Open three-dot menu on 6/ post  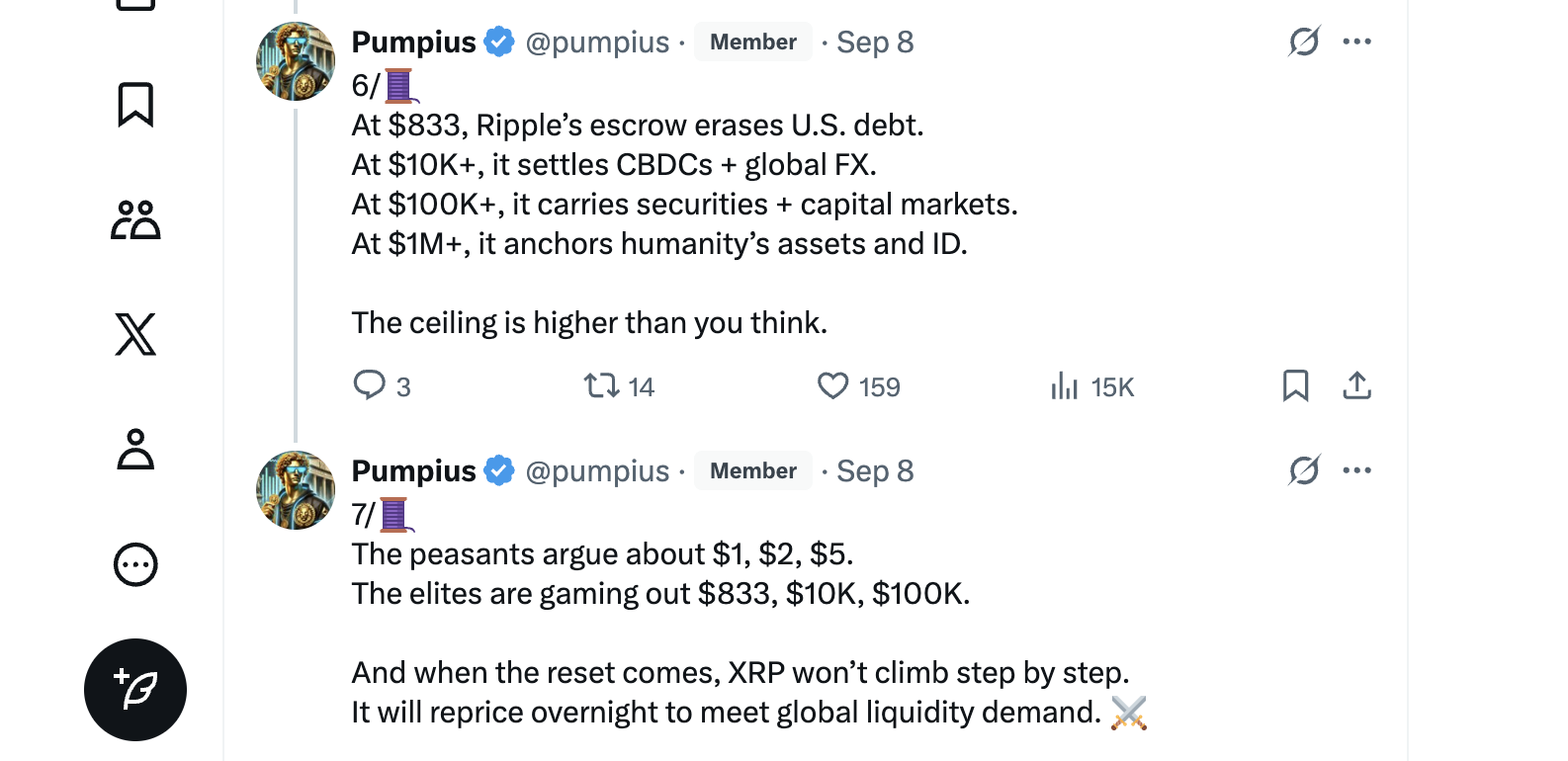[x=1357, y=42]
